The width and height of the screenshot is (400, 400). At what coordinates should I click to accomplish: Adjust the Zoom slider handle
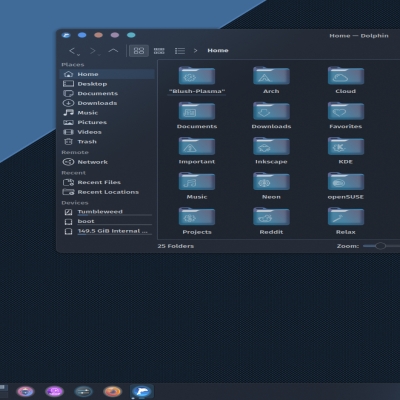tap(380, 246)
